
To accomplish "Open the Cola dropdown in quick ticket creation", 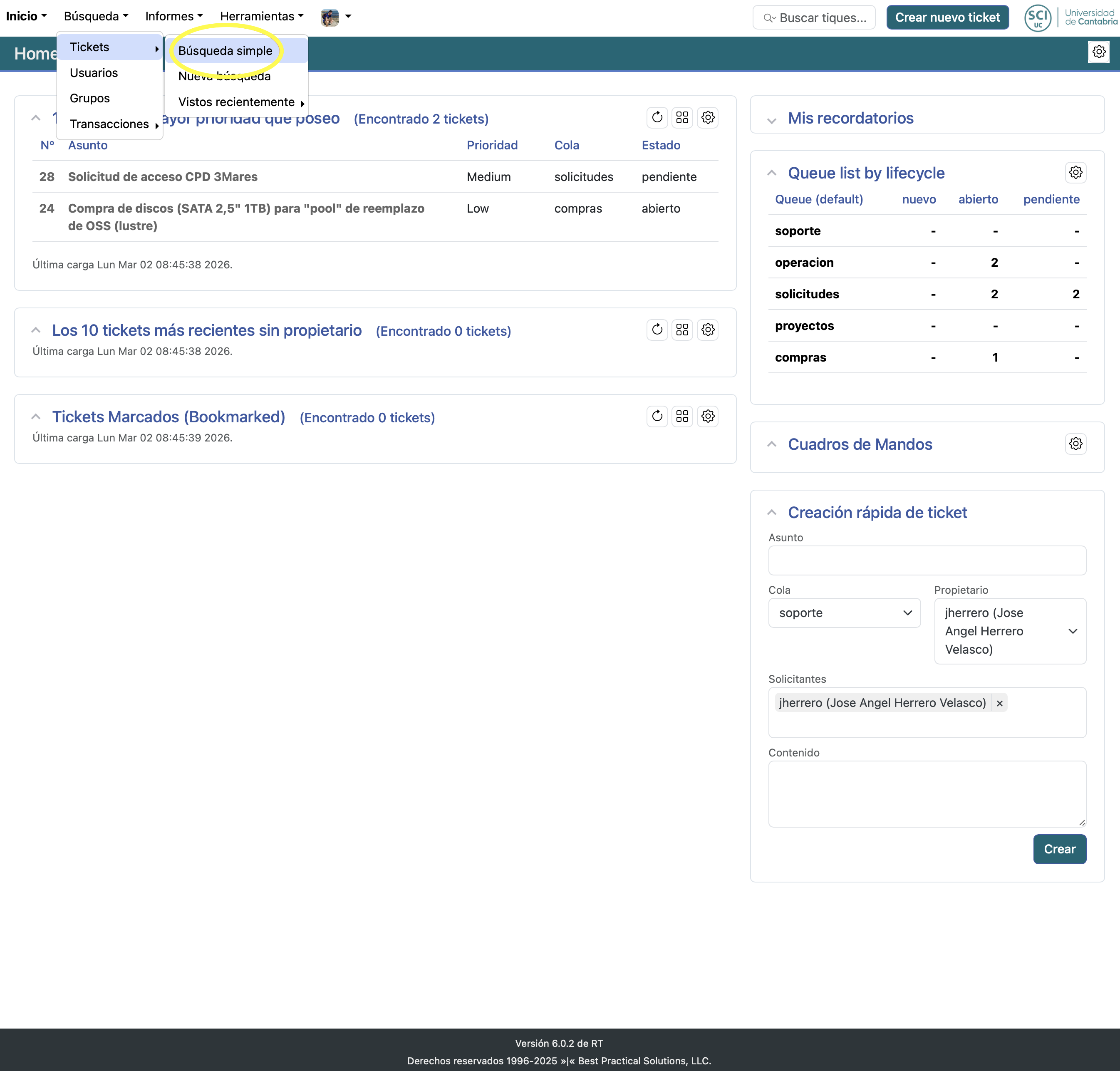I will pyautogui.click(x=844, y=612).
